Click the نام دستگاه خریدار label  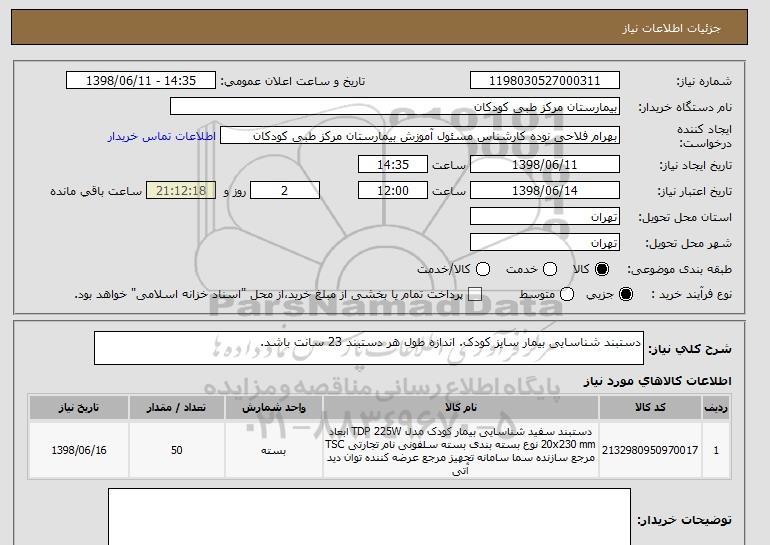[x=685, y=108]
